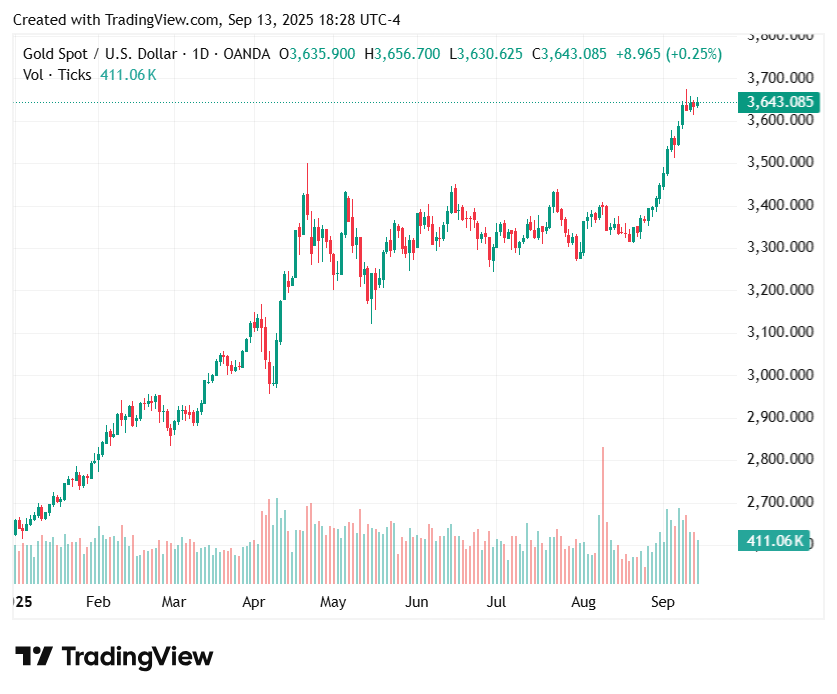Click the Feb label on the time axis

[x=98, y=602]
